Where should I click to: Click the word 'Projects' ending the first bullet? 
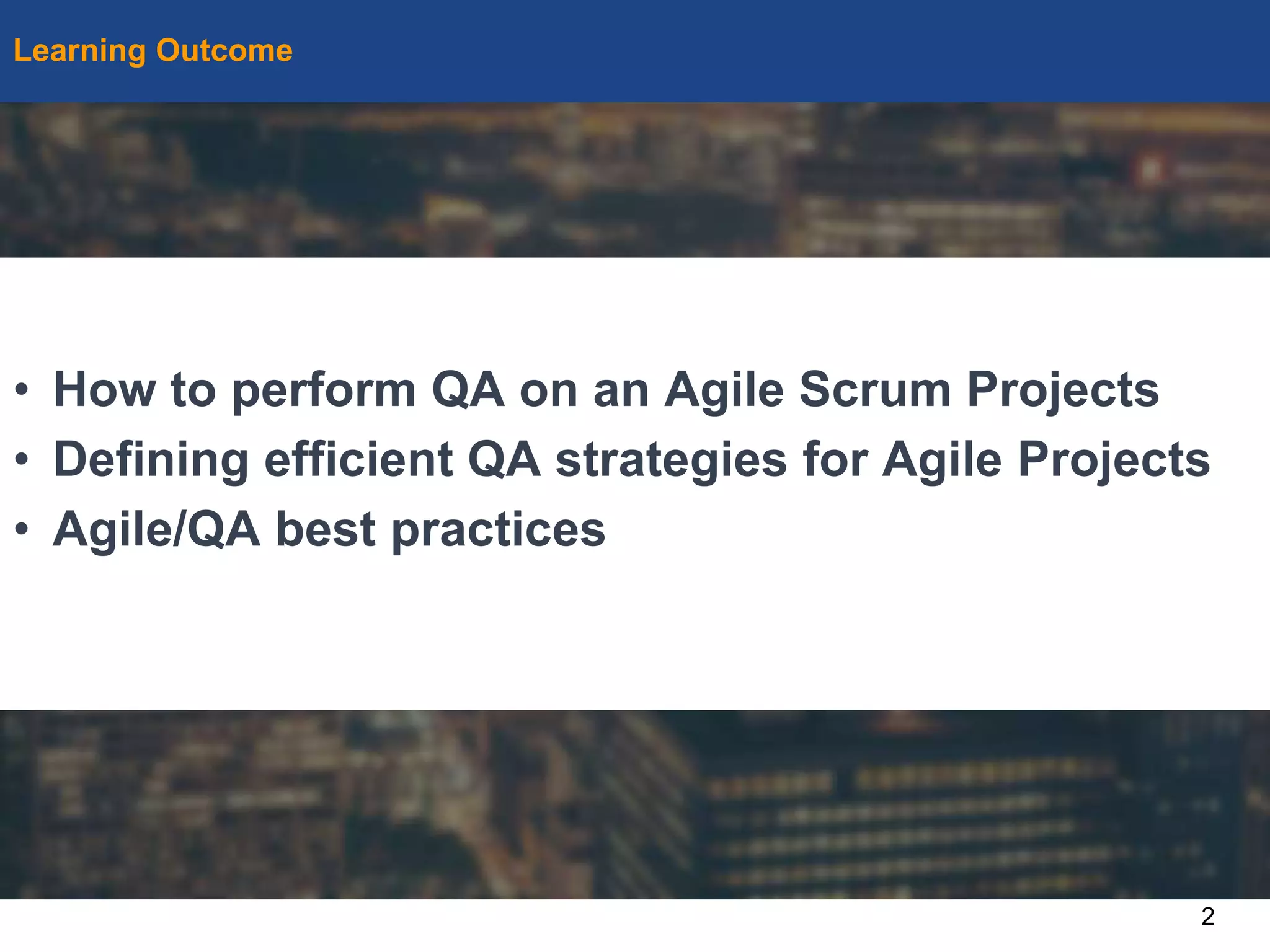point(1064,390)
